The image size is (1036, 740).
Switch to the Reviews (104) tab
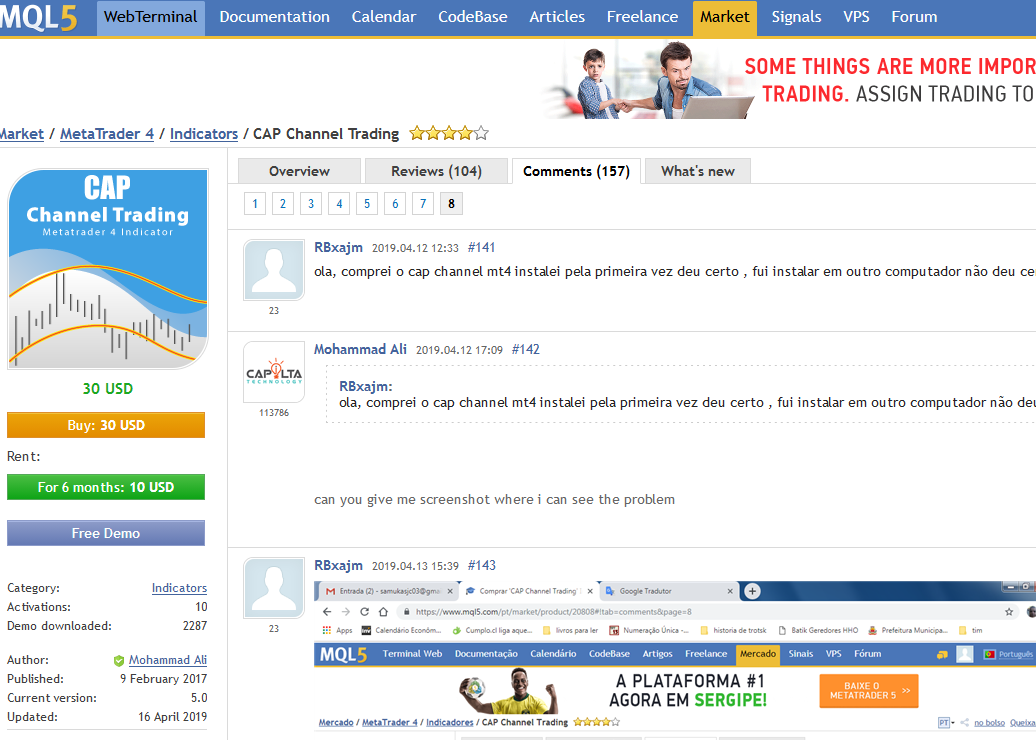click(436, 171)
